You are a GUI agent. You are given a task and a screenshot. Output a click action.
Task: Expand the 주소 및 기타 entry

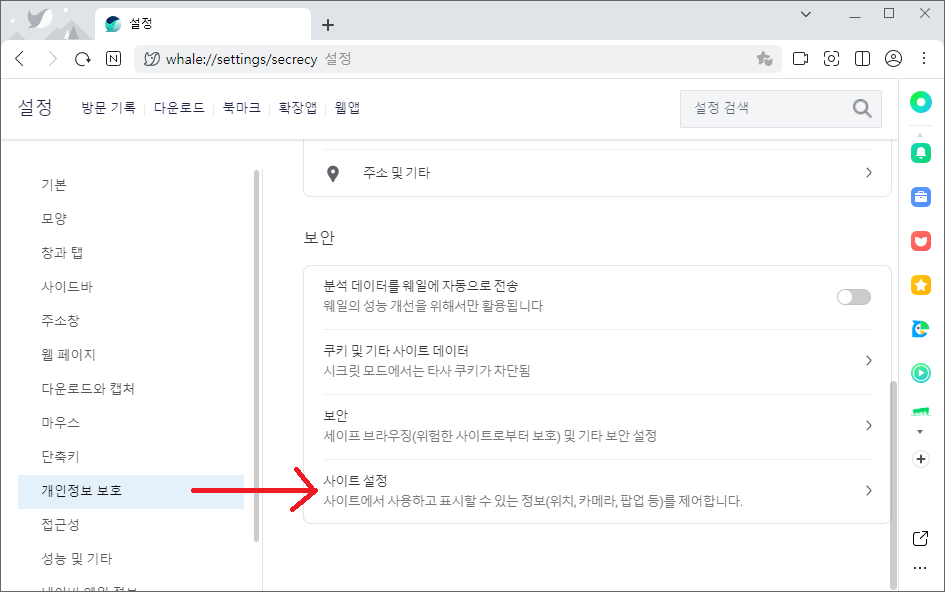[597, 172]
